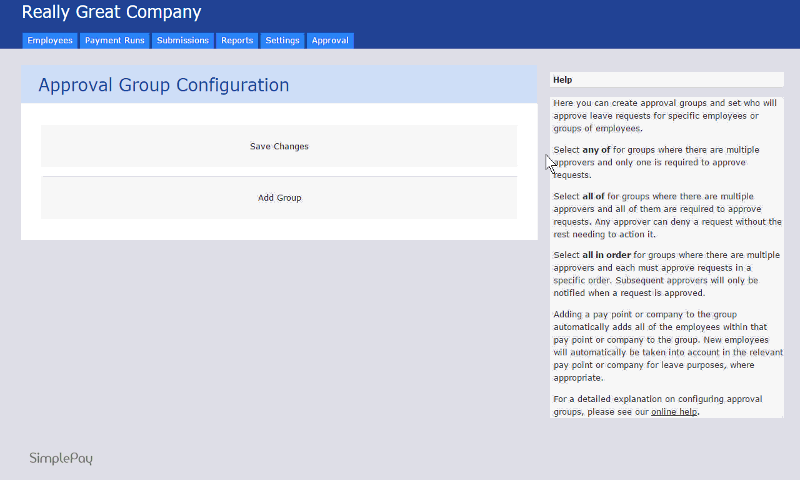Follow the online help link
Image resolution: width=800 pixels, height=480 pixels.
tap(674, 412)
